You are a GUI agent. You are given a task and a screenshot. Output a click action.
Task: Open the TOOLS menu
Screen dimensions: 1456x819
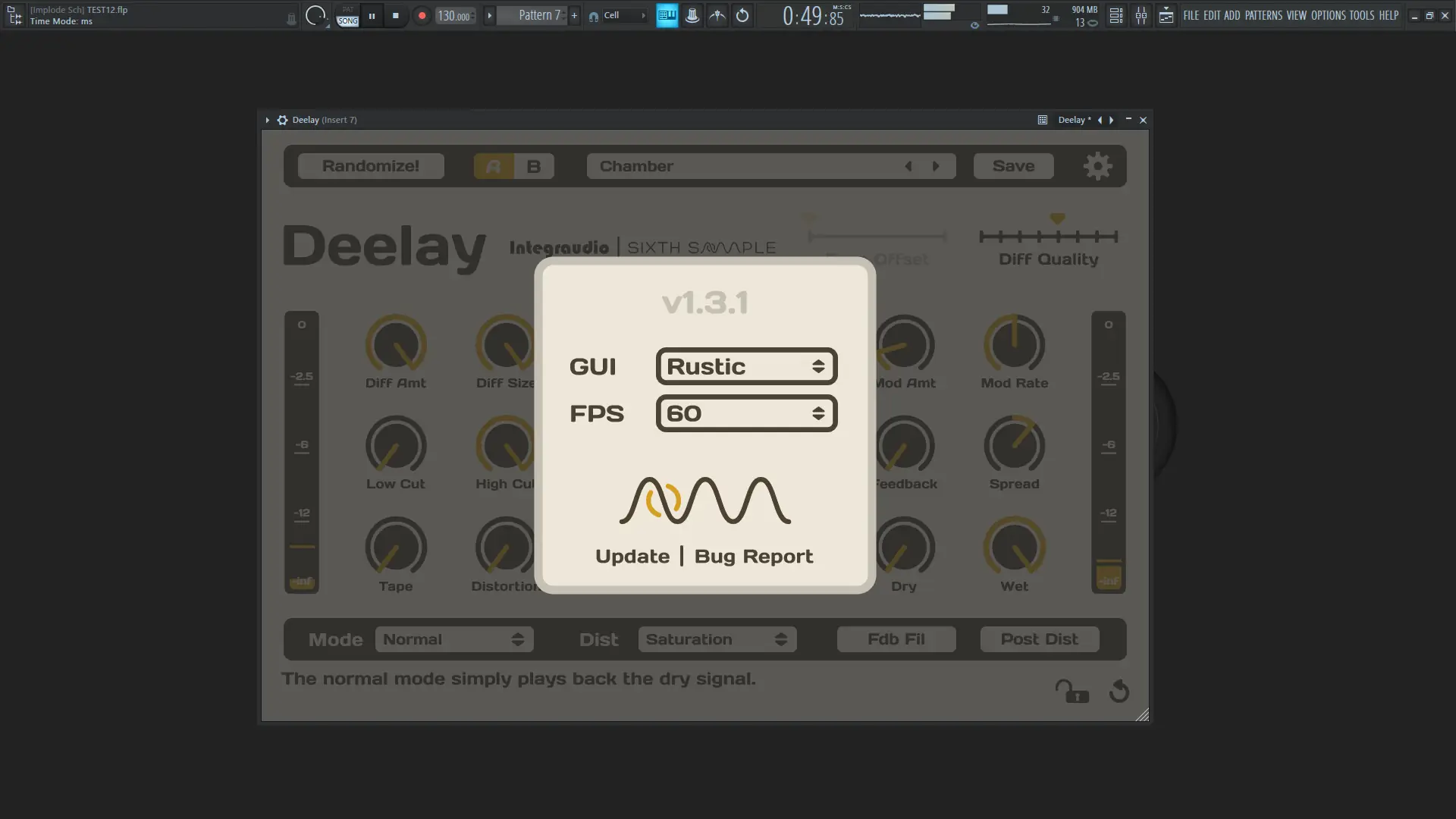(x=1361, y=15)
